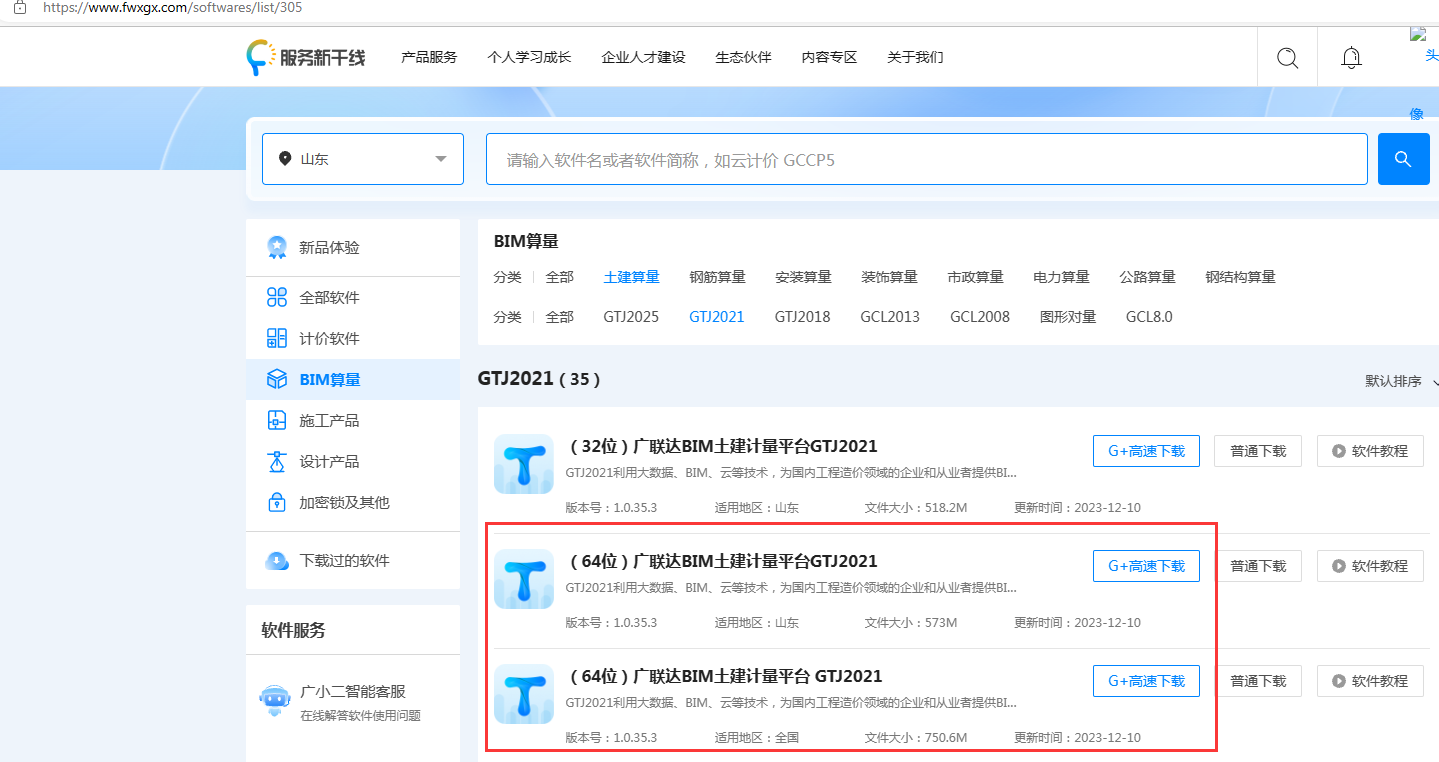Image resolution: width=1439 pixels, height=762 pixels.
Task: Click the 广小二 robot assistant icon
Action: pos(275,701)
